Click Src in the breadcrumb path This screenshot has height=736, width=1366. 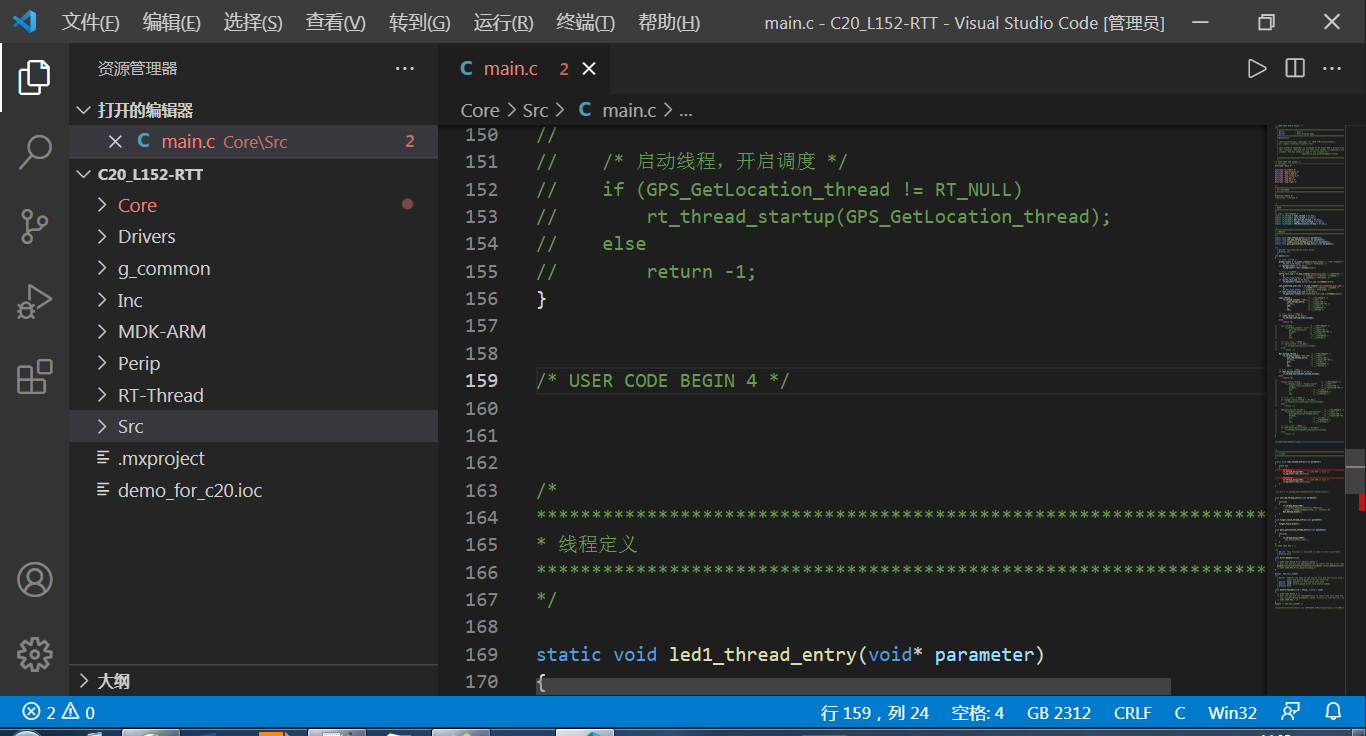coord(535,110)
